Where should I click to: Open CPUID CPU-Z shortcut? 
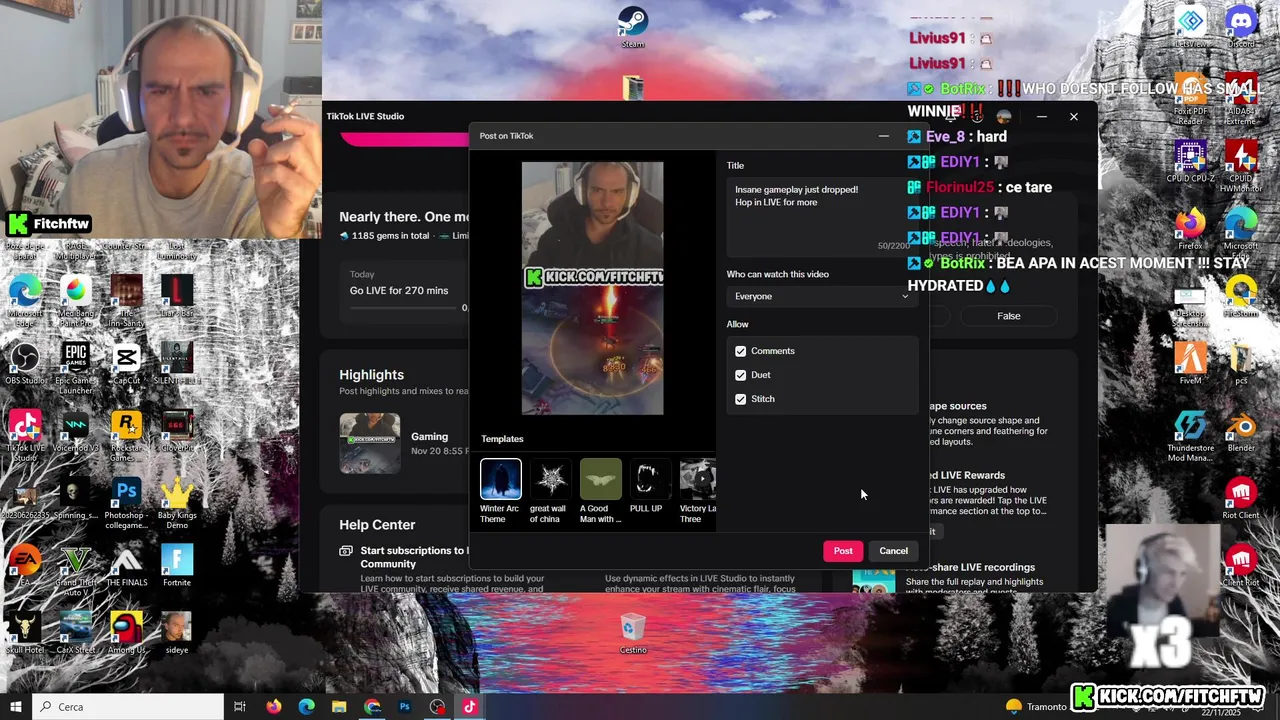1190,162
